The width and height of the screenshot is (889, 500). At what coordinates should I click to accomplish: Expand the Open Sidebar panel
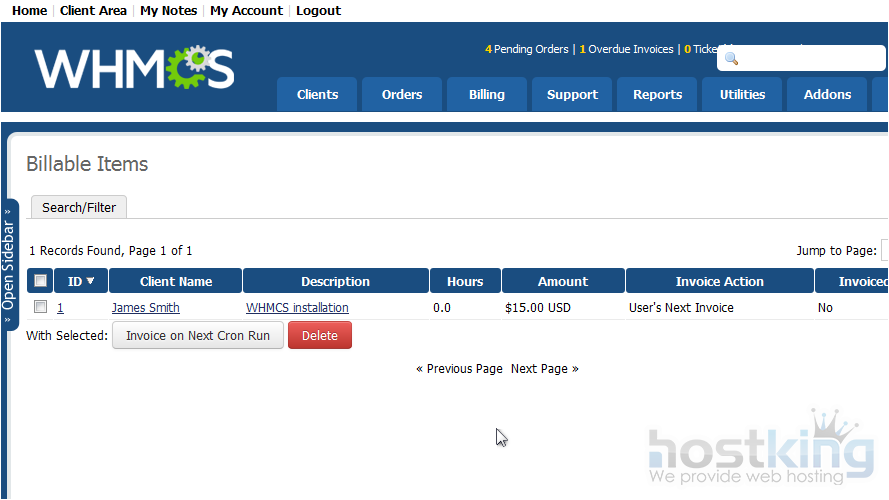pos(9,265)
